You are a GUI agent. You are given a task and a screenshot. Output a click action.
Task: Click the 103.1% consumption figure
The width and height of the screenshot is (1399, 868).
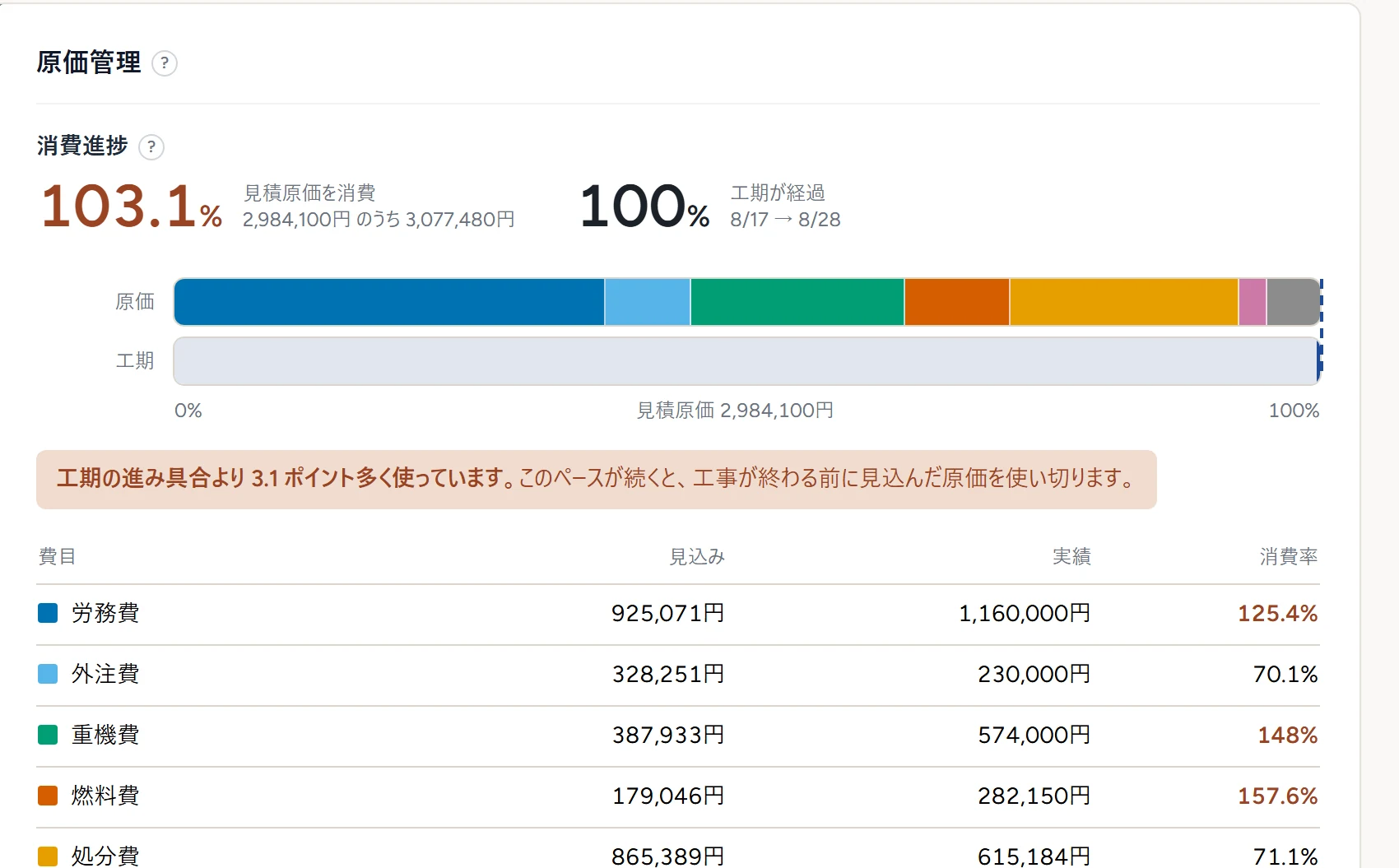pos(132,206)
